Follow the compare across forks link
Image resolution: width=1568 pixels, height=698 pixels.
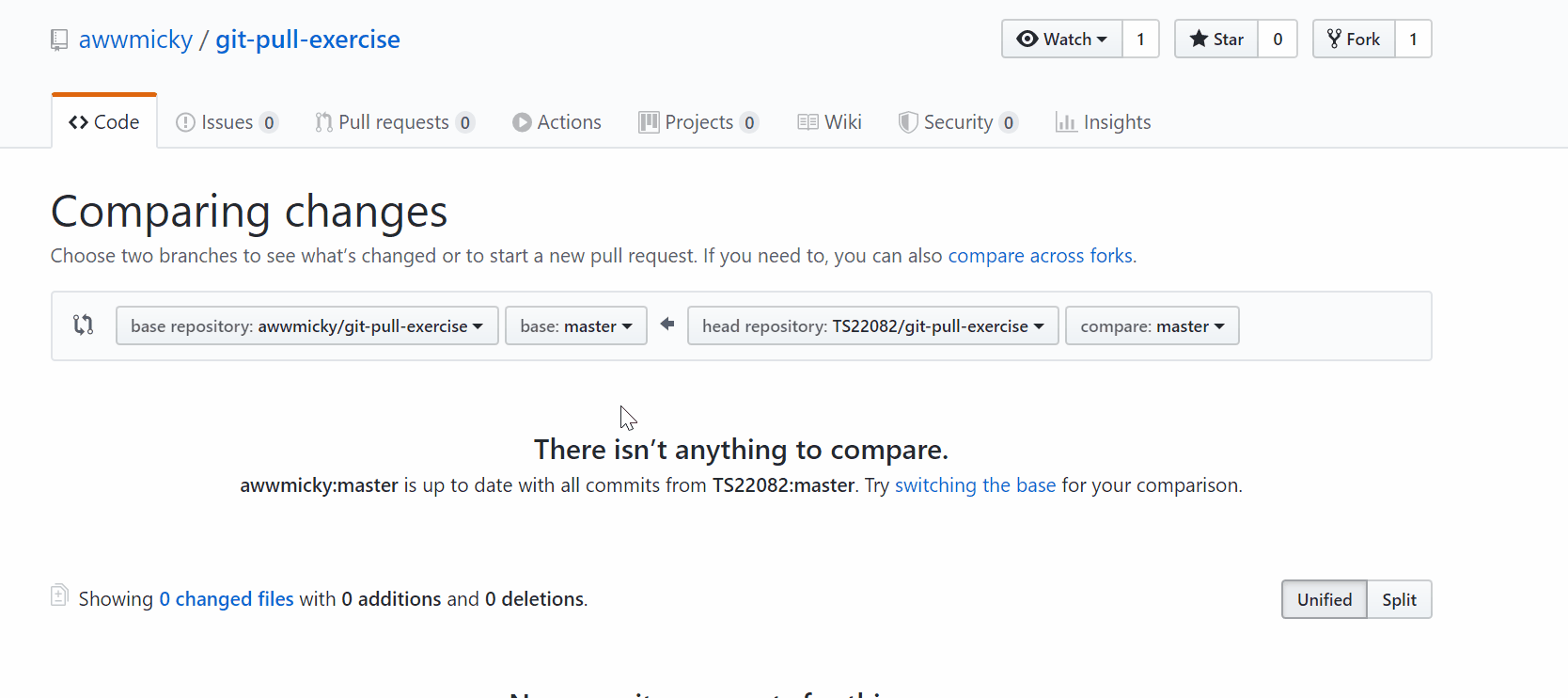[1041, 256]
